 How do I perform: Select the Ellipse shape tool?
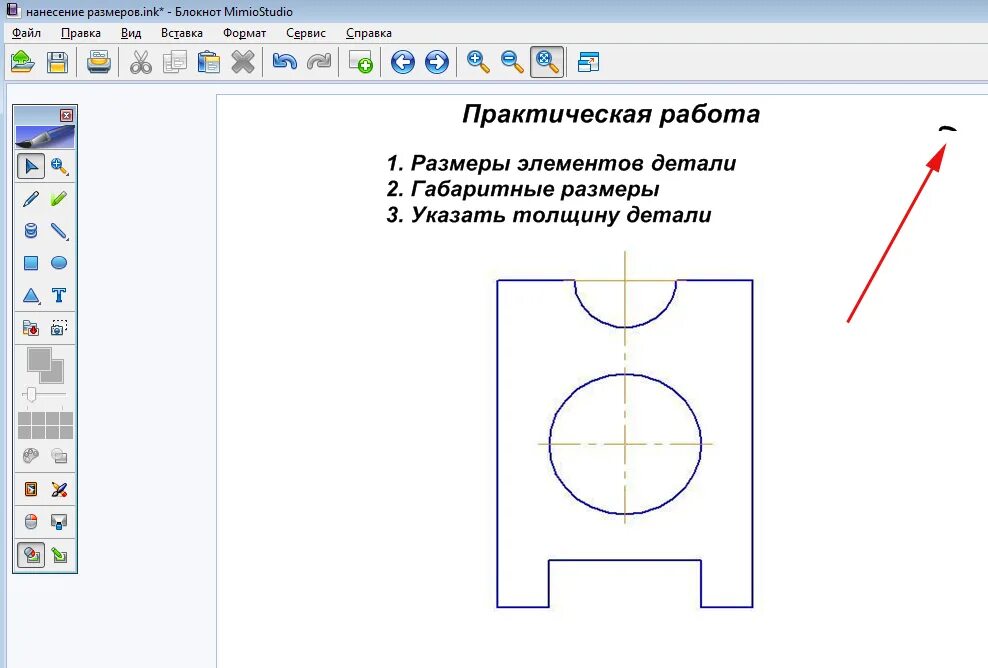59,263
